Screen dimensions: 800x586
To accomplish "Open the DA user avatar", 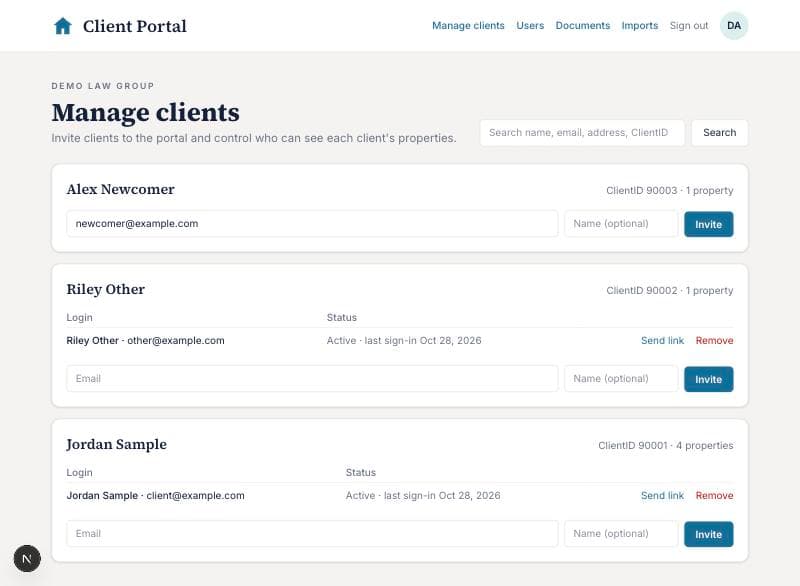I will [x=734, y=26].
